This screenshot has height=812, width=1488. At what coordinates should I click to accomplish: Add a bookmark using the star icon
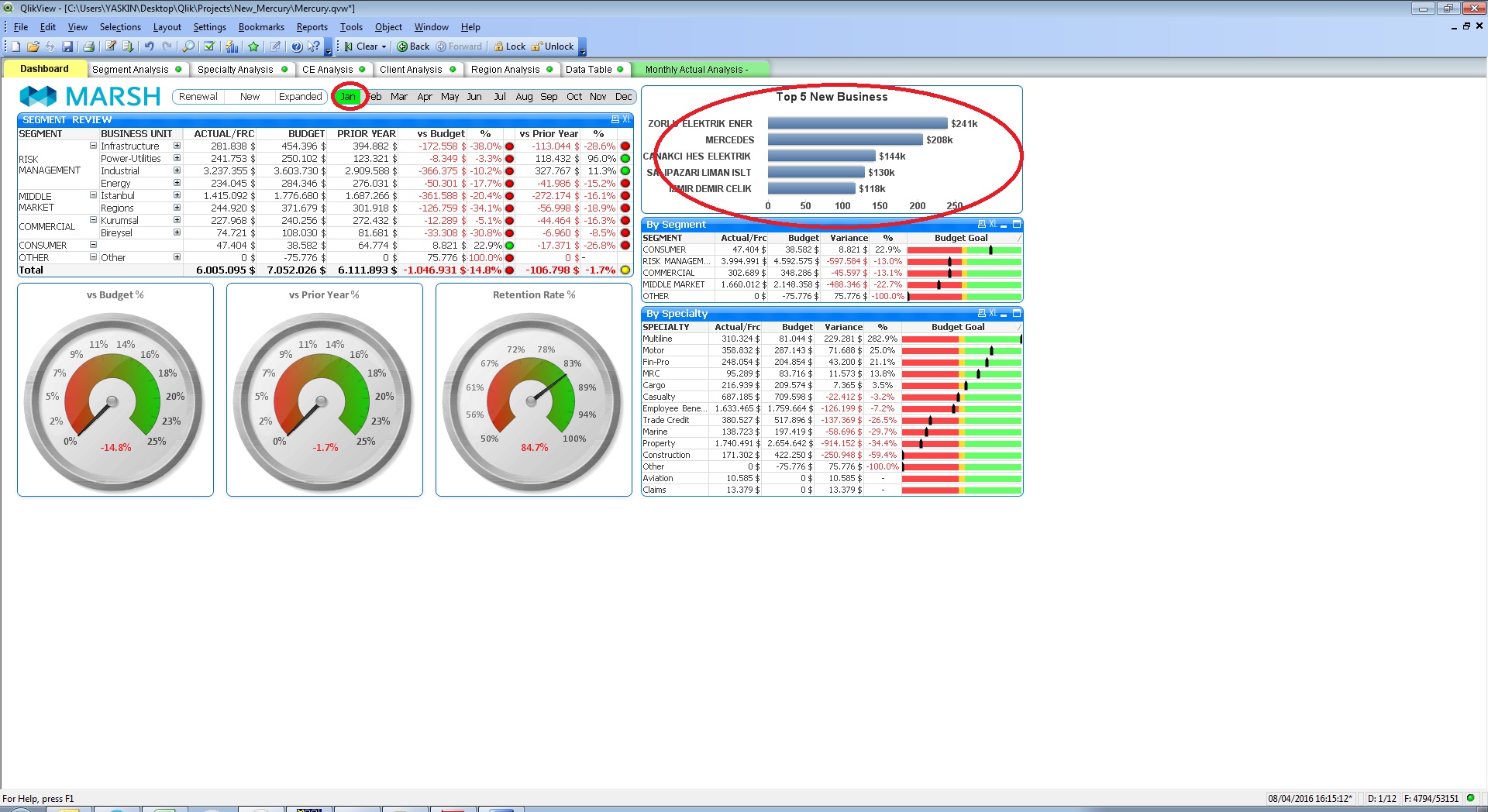click(x=253, y=46)
